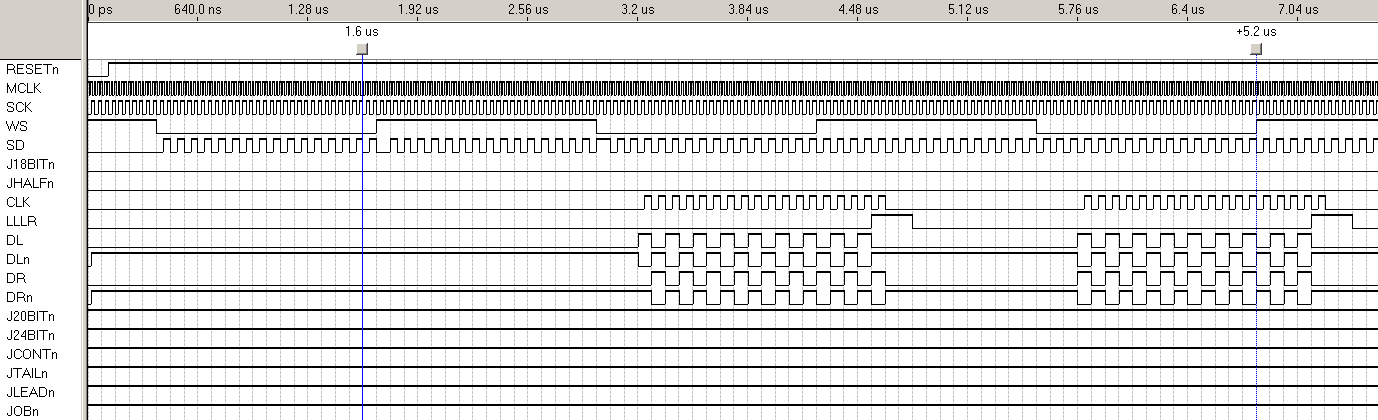Viewport: 1378px width, 420px height.
Task: Select the JOBn signal name
Action: coord(22,411)
